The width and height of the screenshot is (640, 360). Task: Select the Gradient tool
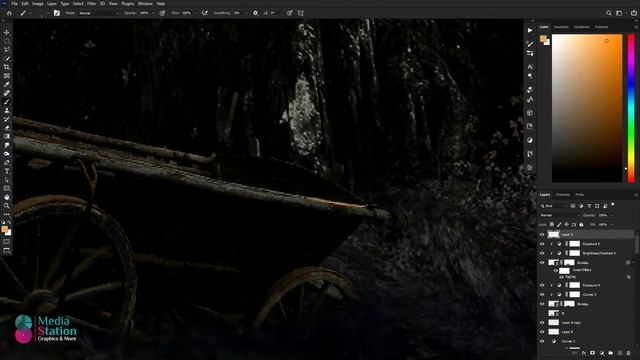(7, 136)
